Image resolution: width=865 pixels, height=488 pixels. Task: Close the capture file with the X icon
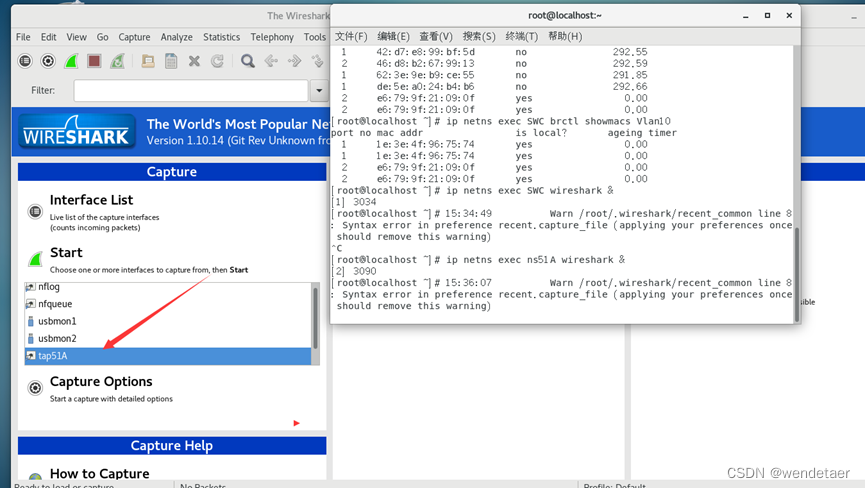click(194, 61)
